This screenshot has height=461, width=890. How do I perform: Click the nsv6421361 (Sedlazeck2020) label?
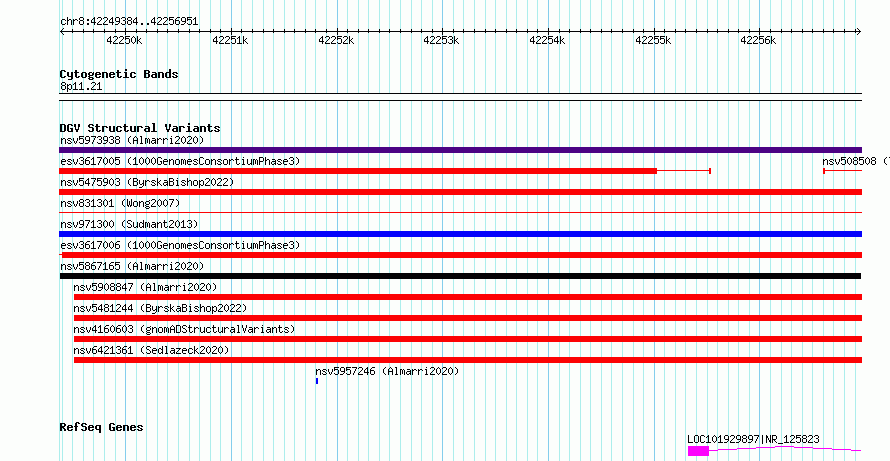[x=151, y=350]
